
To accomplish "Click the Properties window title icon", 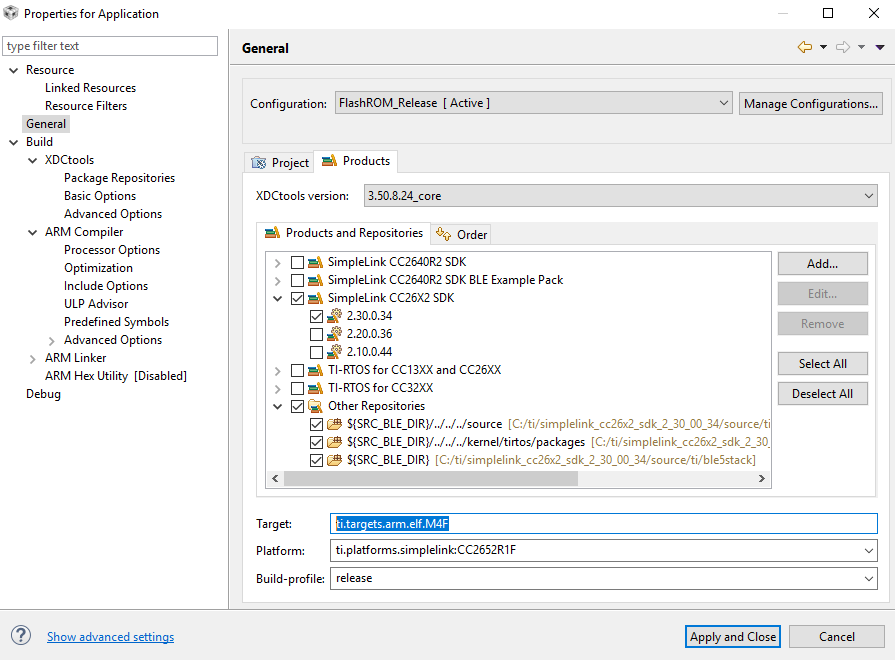I will pos(11,13).
